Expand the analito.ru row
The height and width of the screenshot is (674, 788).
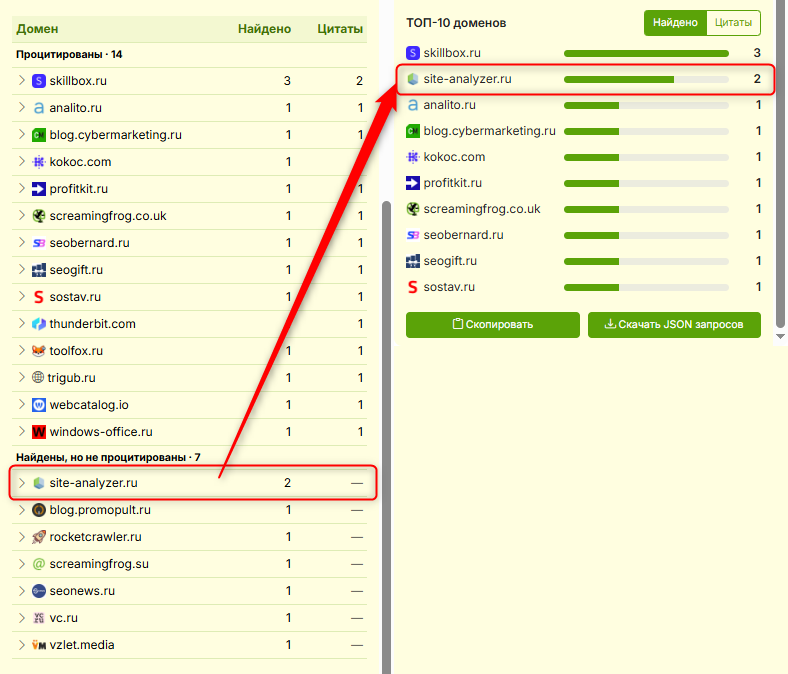pos(22,108)
